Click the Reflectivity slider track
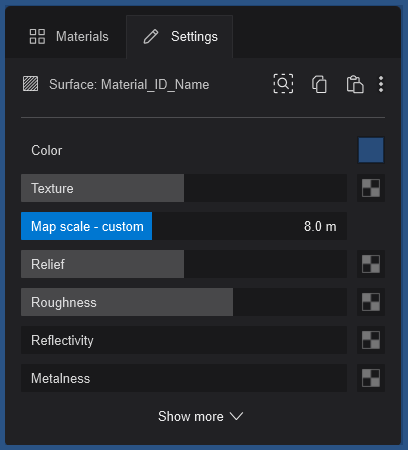 click(184, 340)
